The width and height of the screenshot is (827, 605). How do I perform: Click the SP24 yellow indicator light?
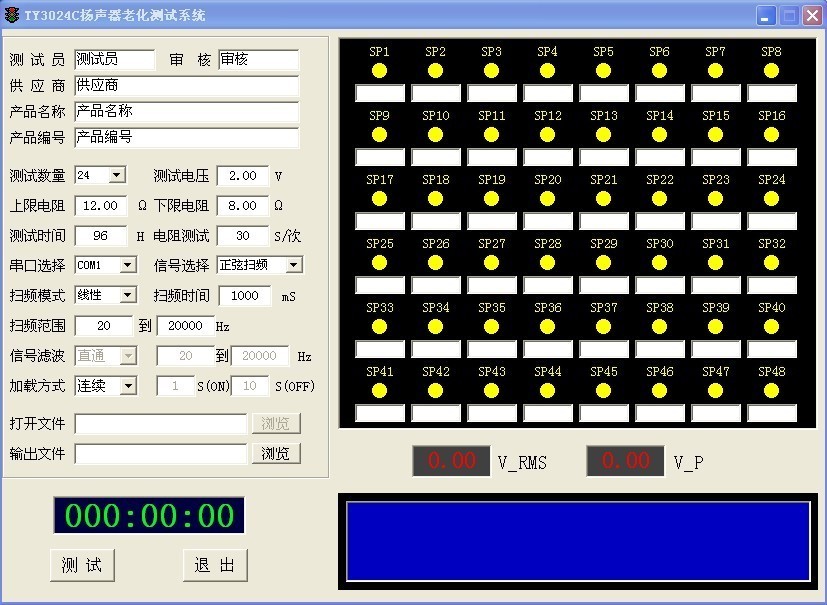pyautogui.click(x=771, y=199)
